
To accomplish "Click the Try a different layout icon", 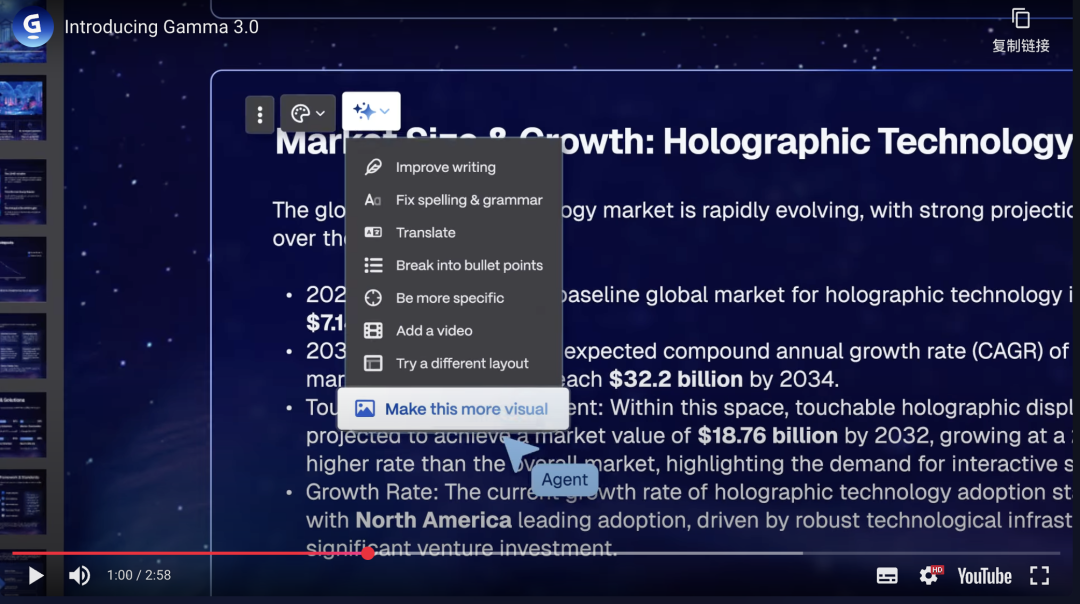I will (373, 363).
